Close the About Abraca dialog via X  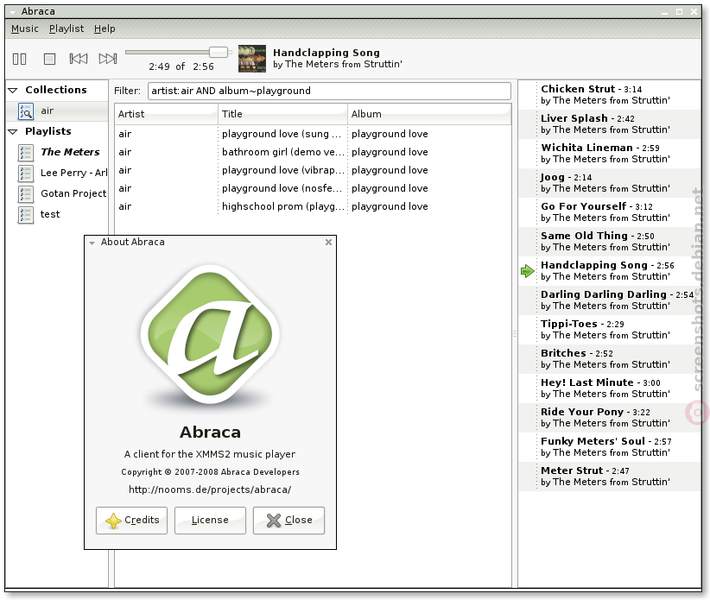pyautogui.click(x=329, y=242)
